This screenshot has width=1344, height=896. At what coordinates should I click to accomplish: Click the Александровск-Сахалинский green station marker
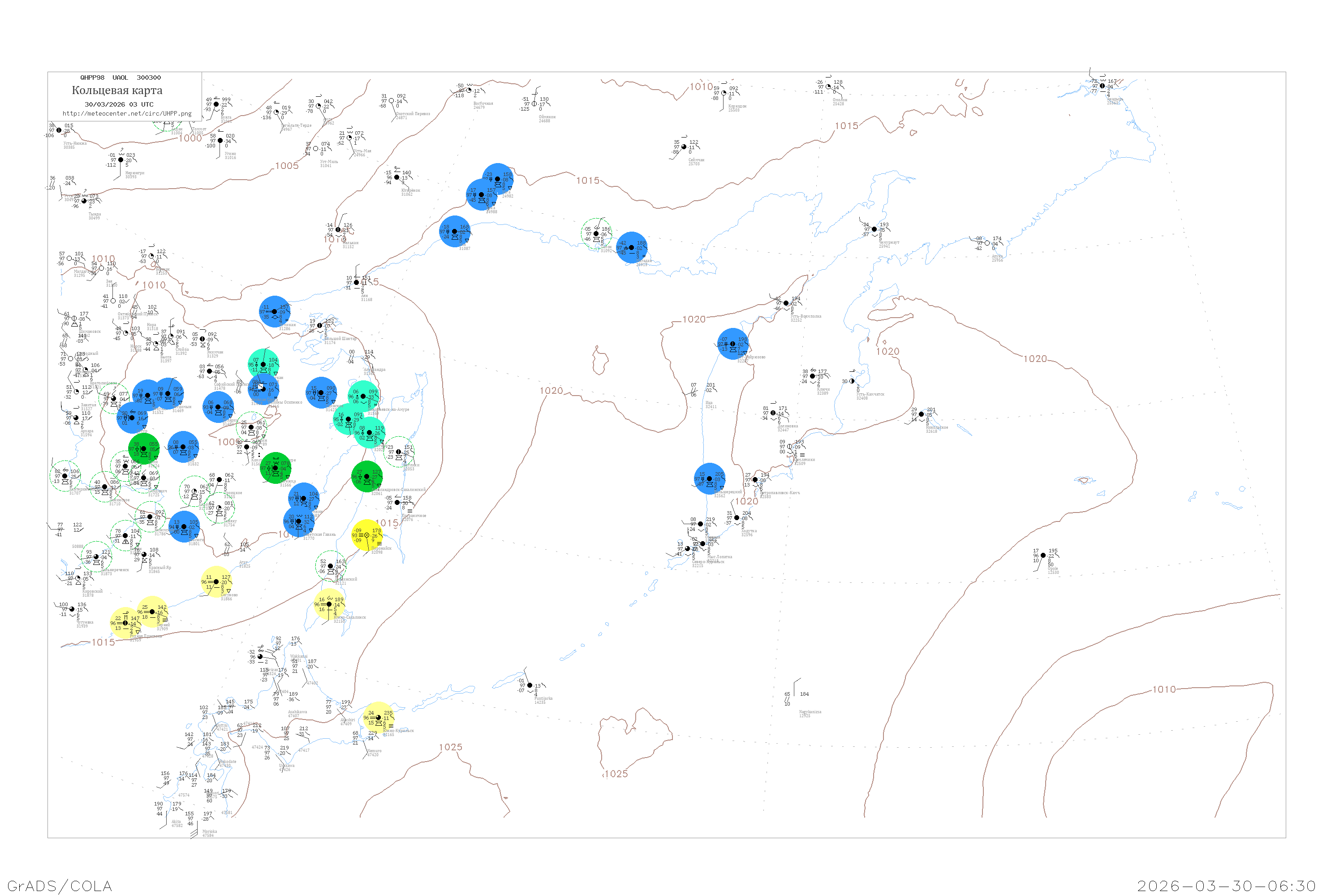pos(367,477)
